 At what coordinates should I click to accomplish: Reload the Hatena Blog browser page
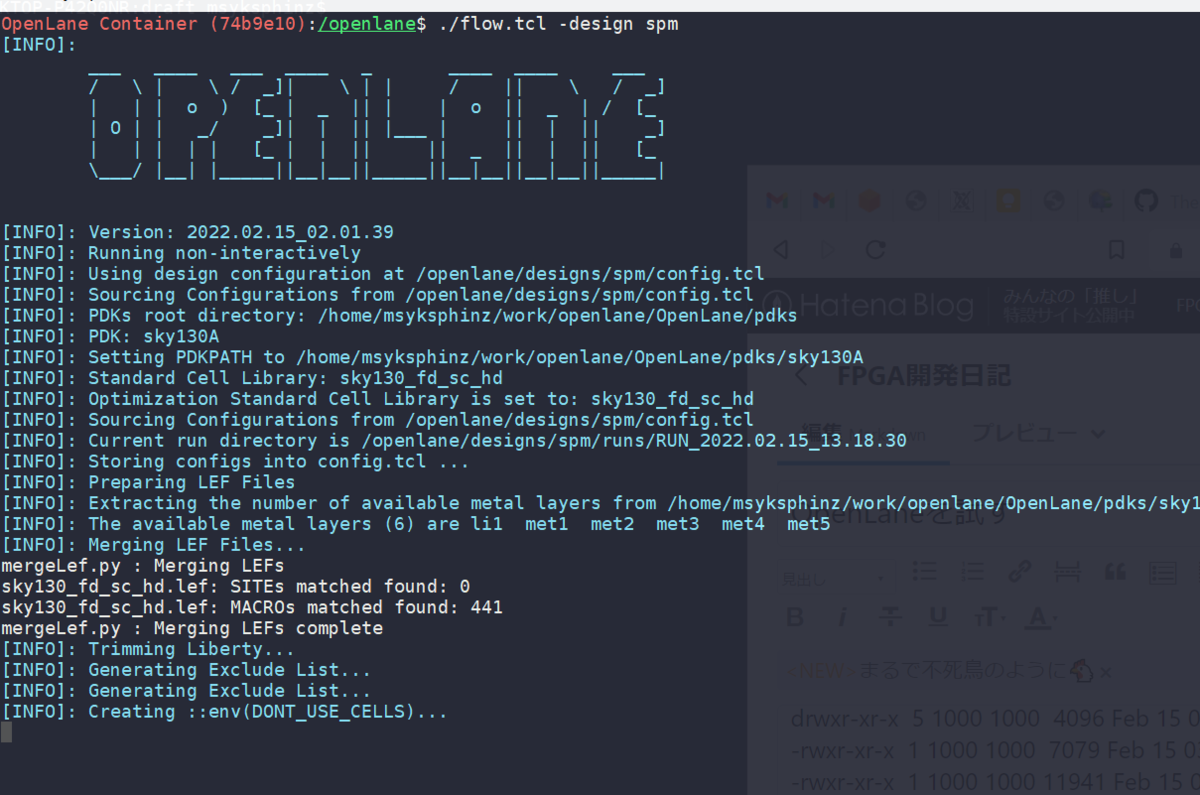[875, 249]
